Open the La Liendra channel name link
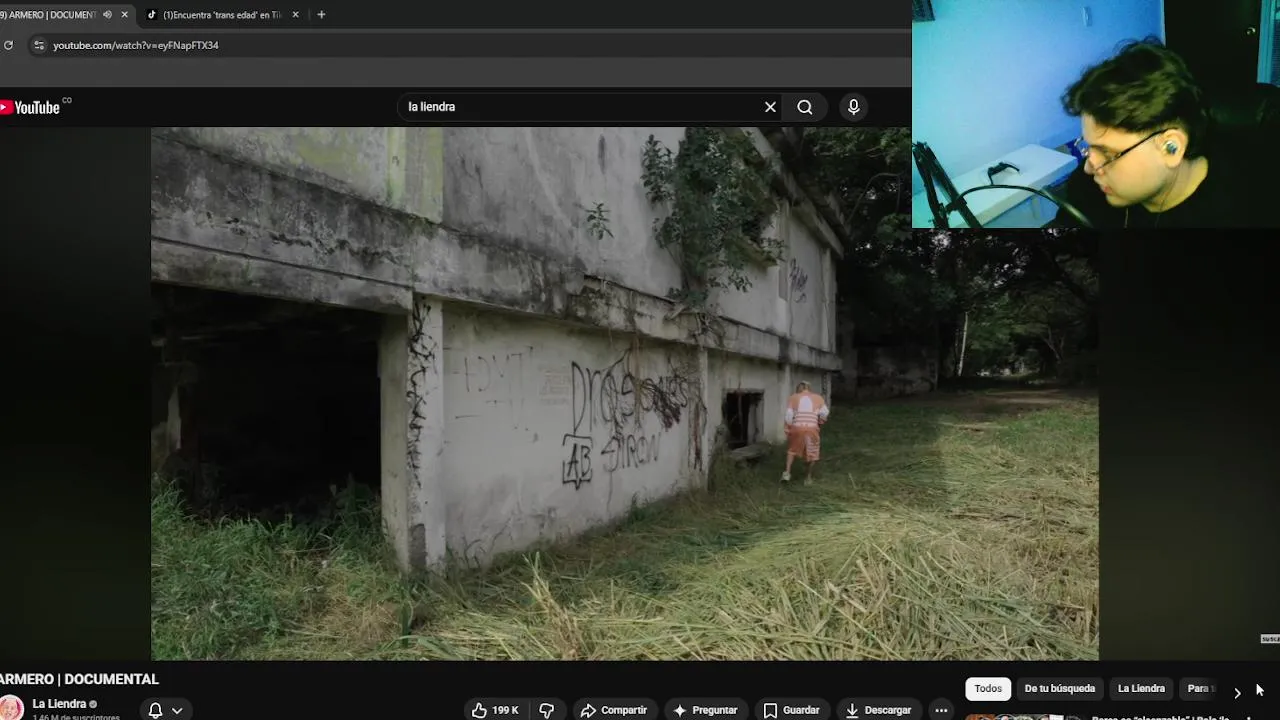1280x720 pixels. coord(59,704)
